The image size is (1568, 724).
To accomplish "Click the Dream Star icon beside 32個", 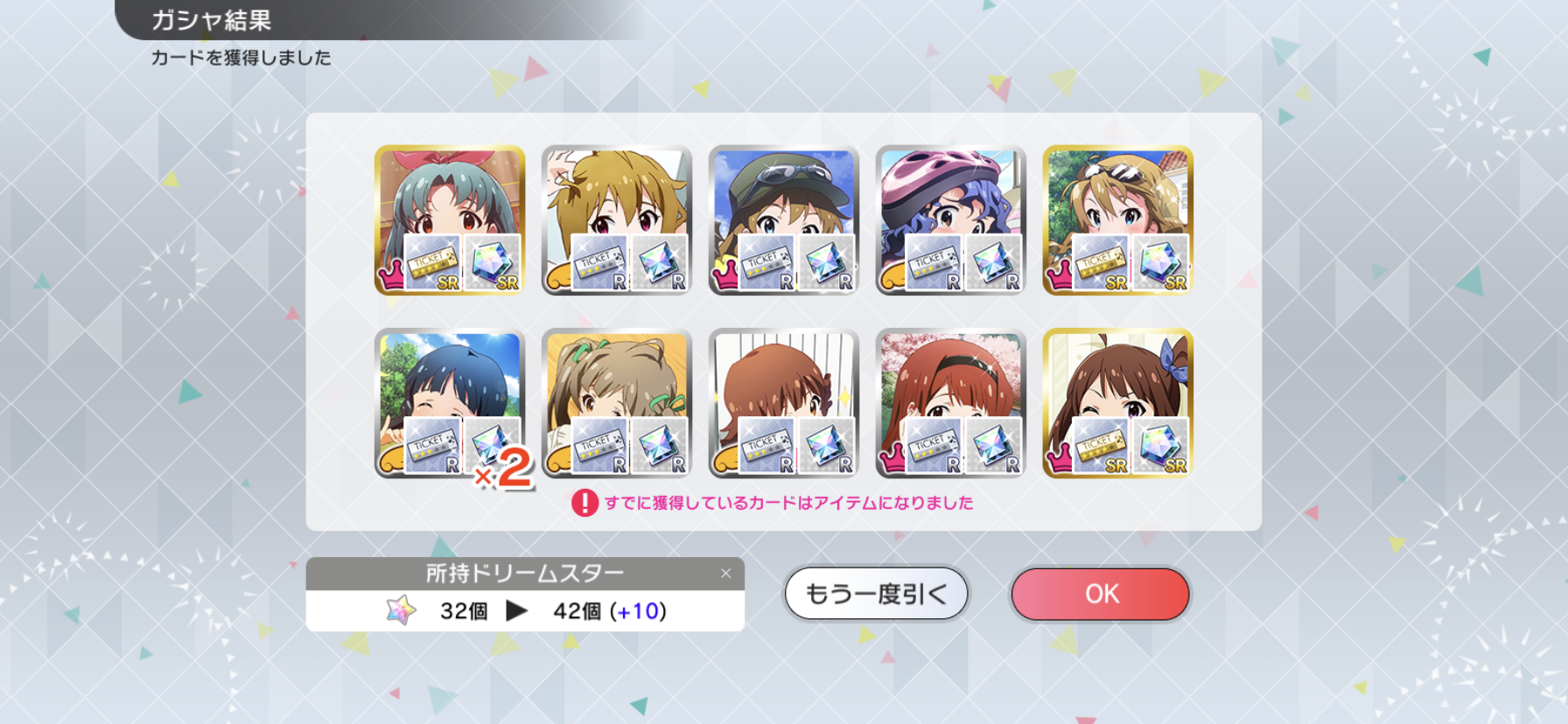I will (x=402, y=610).
